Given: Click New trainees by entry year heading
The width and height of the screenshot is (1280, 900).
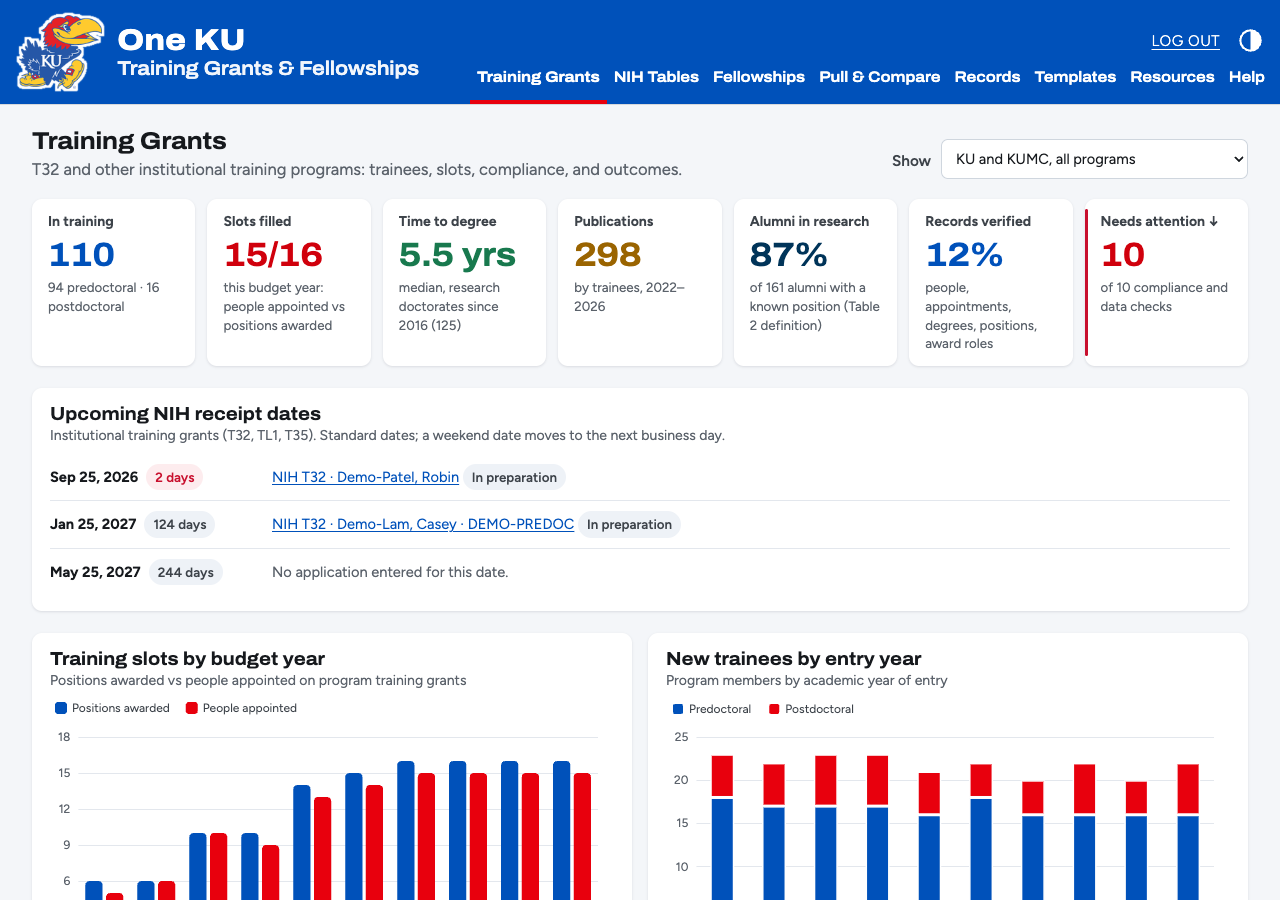Looking at the screenshot, I should 793,658.
